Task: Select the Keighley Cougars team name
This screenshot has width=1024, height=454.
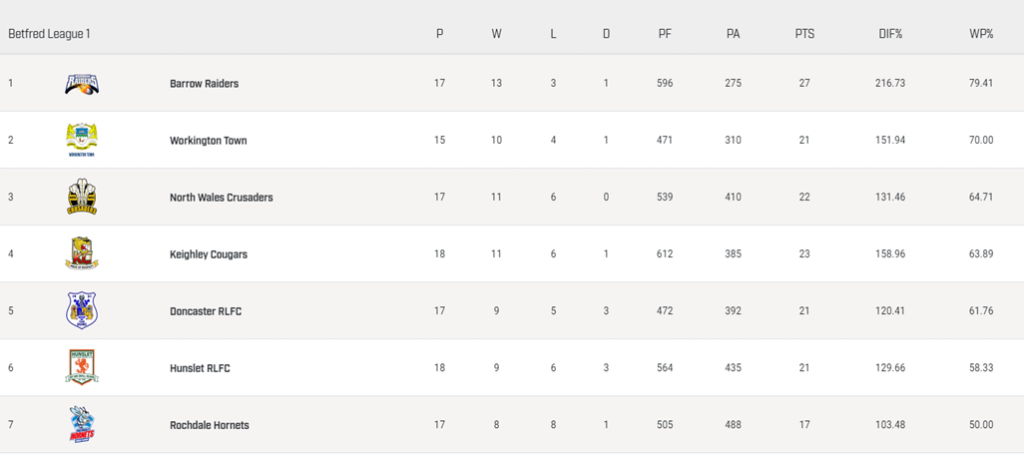Action: point(208,254)
